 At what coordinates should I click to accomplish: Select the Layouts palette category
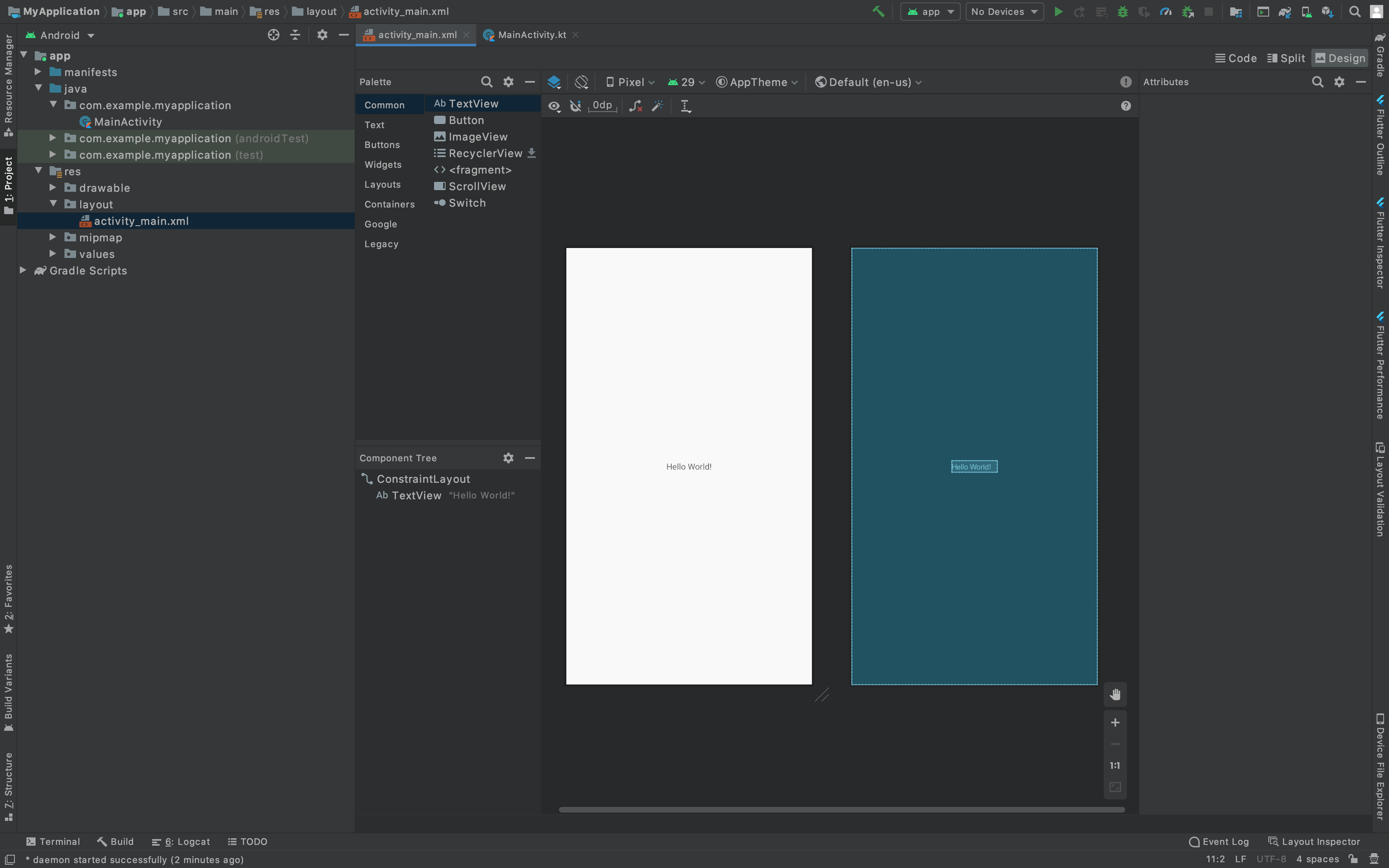382,184
